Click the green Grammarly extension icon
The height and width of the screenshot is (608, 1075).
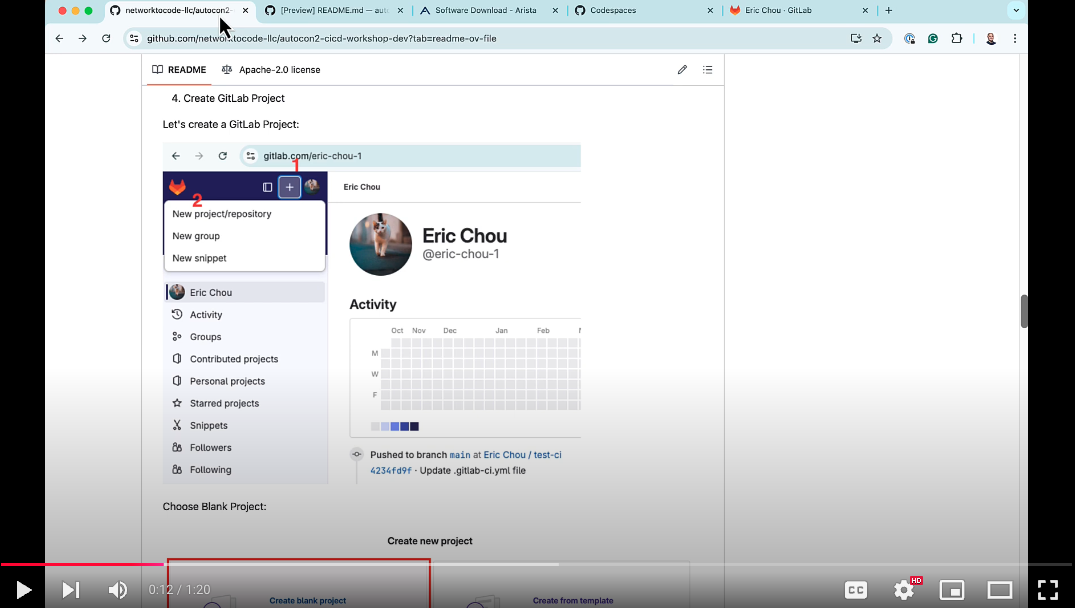click(x=933, y=38)
